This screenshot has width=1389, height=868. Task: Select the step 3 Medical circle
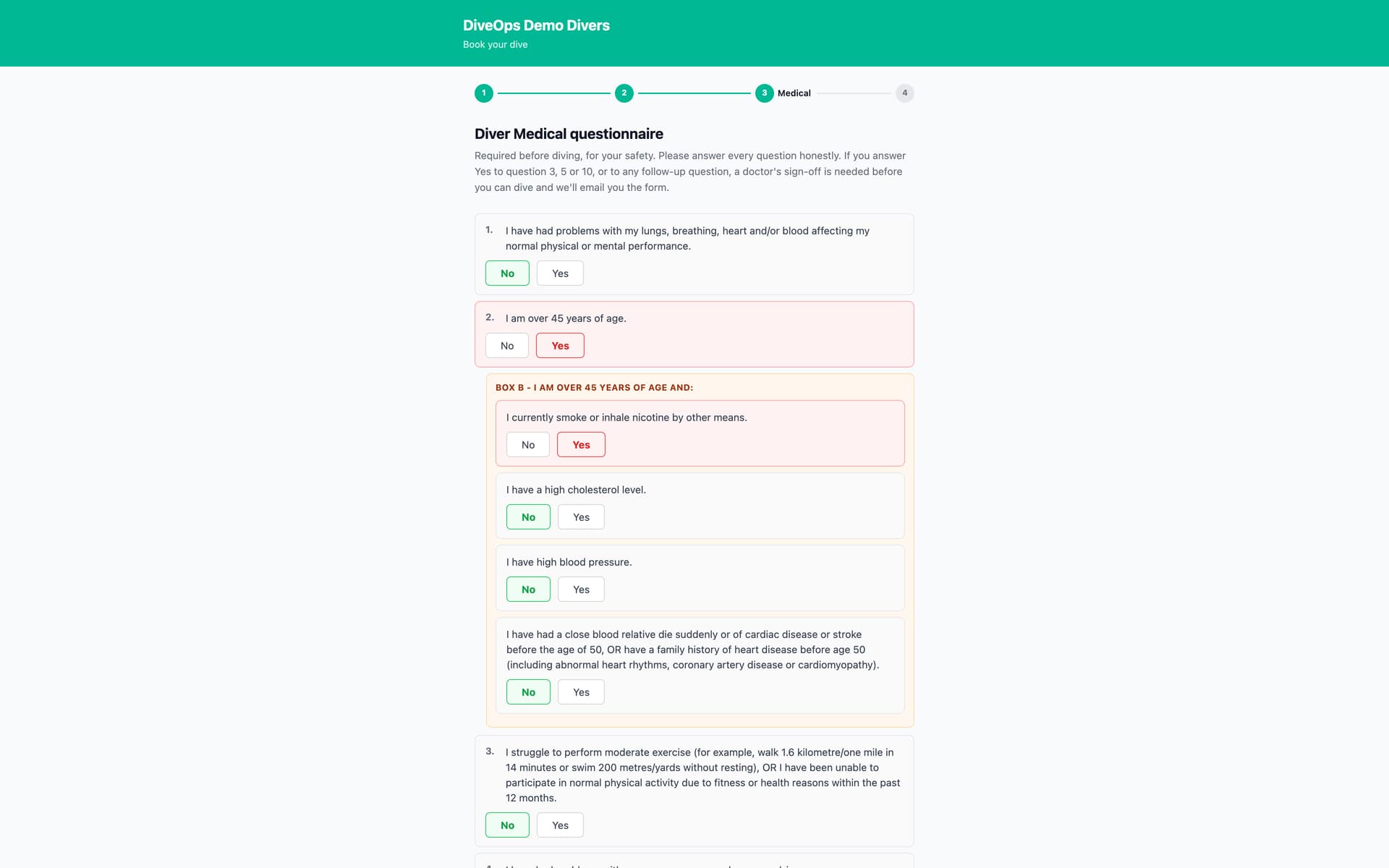(x=765, y=93)
